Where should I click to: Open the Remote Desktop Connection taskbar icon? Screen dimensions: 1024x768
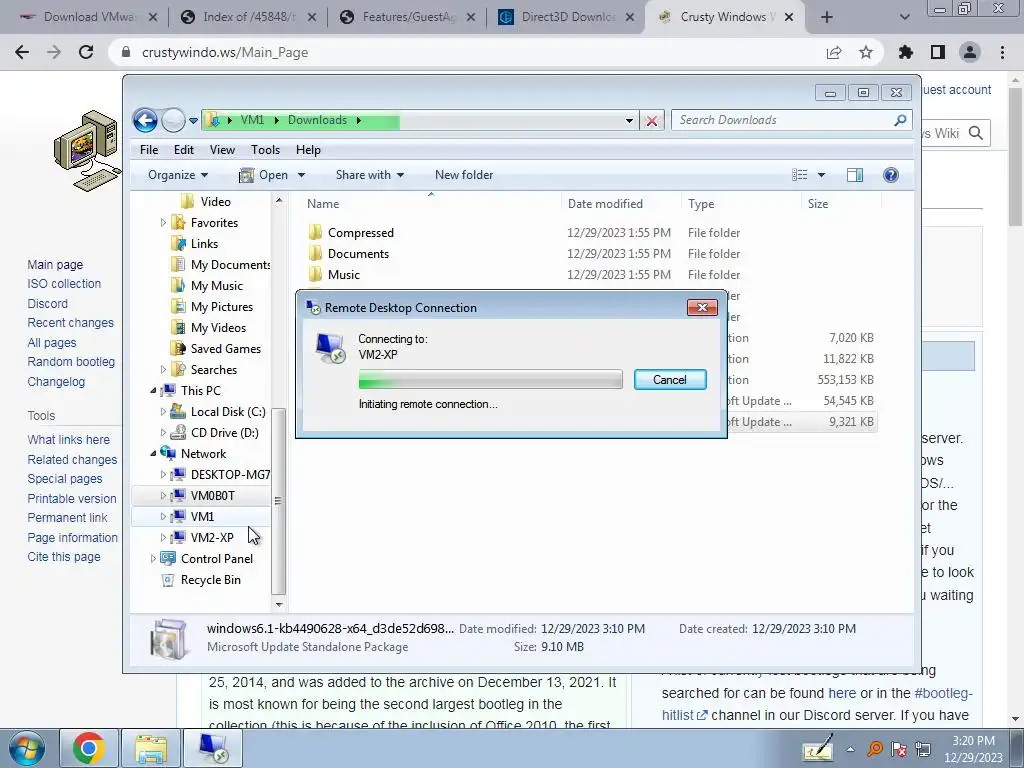pyautogui.click(x=212, y=748)
